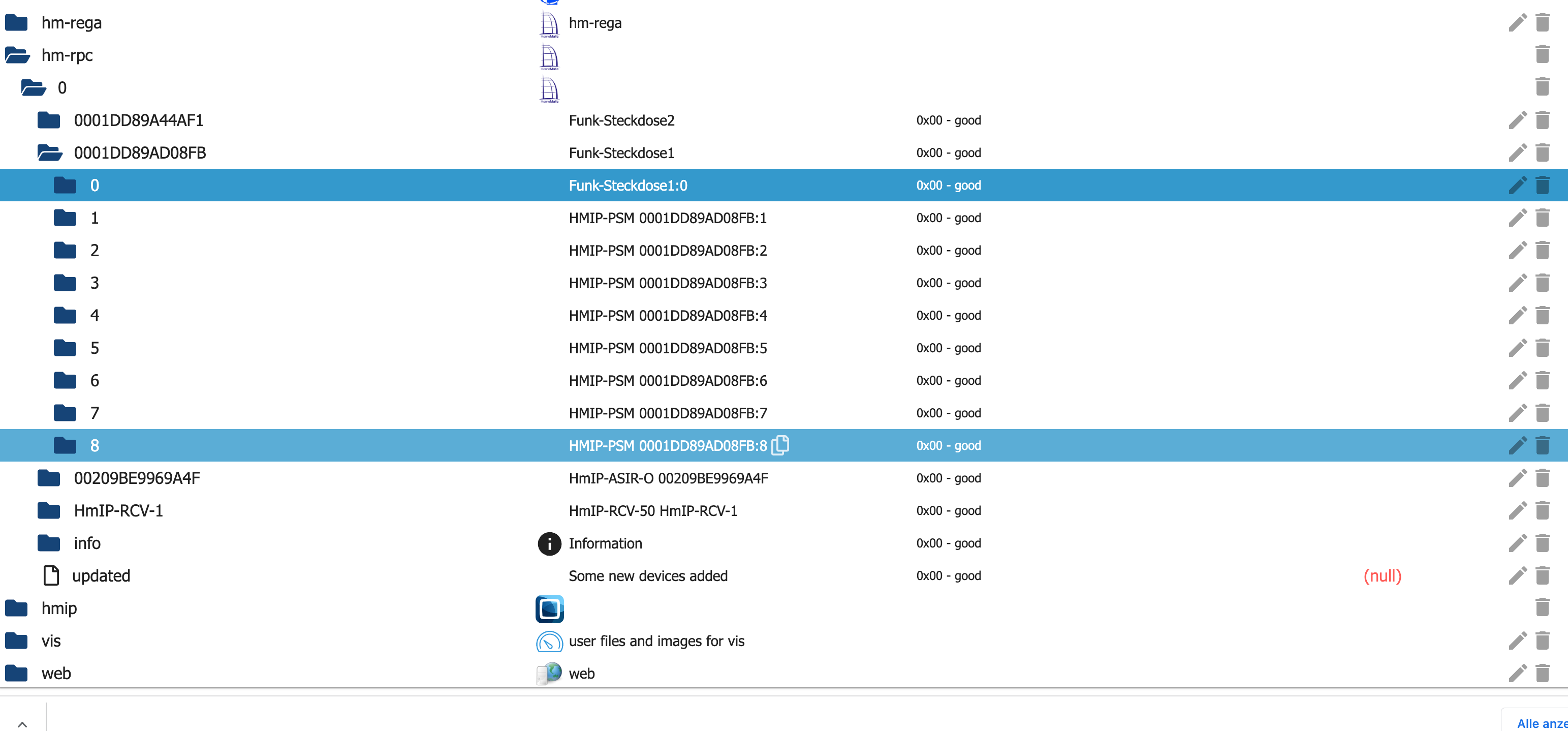
Task: Select the updated state file entry
Action: click(x=51, y=575)
